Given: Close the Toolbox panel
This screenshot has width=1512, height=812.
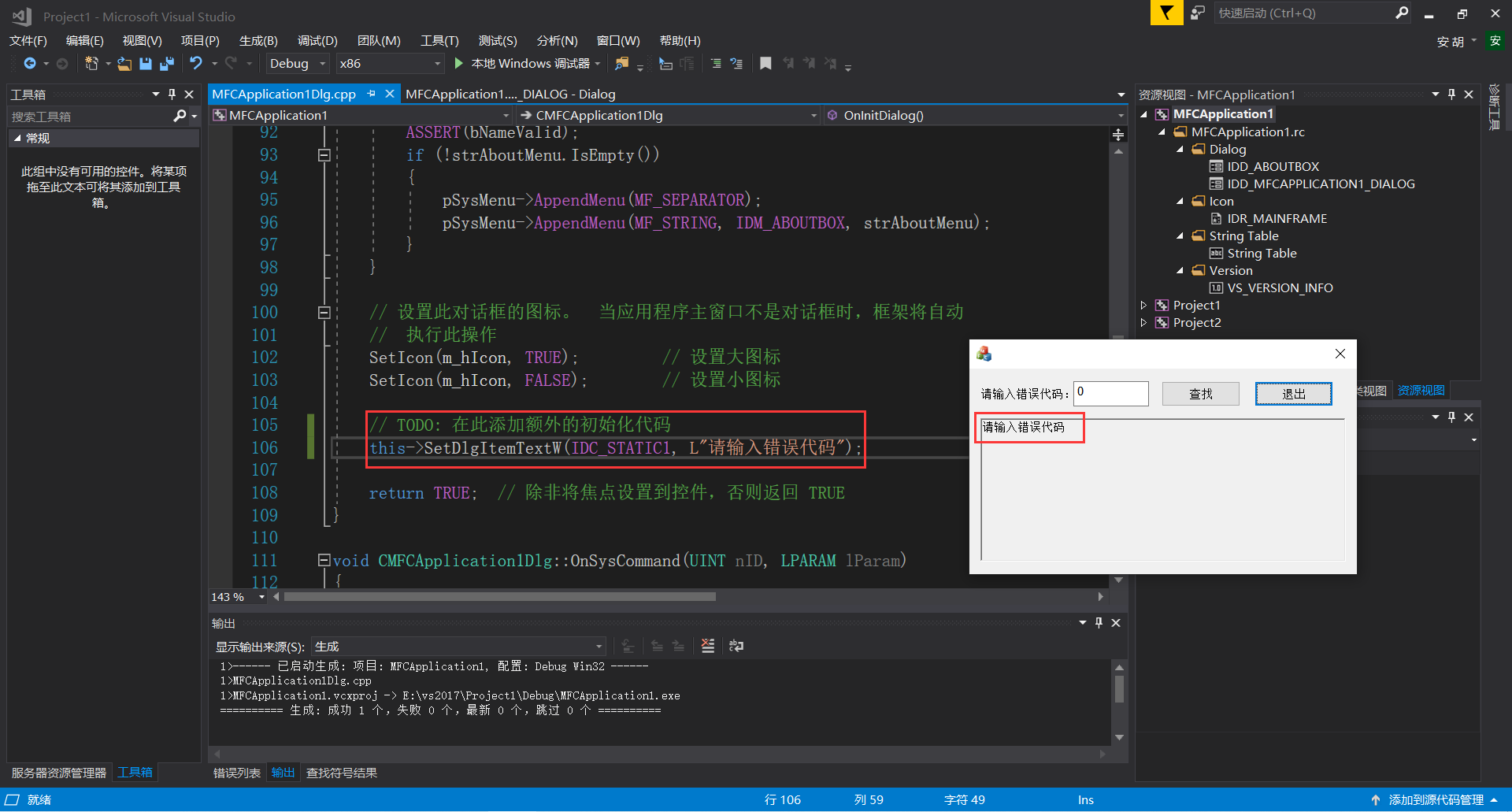Looking at the screenshot, I should pos(189,94).
